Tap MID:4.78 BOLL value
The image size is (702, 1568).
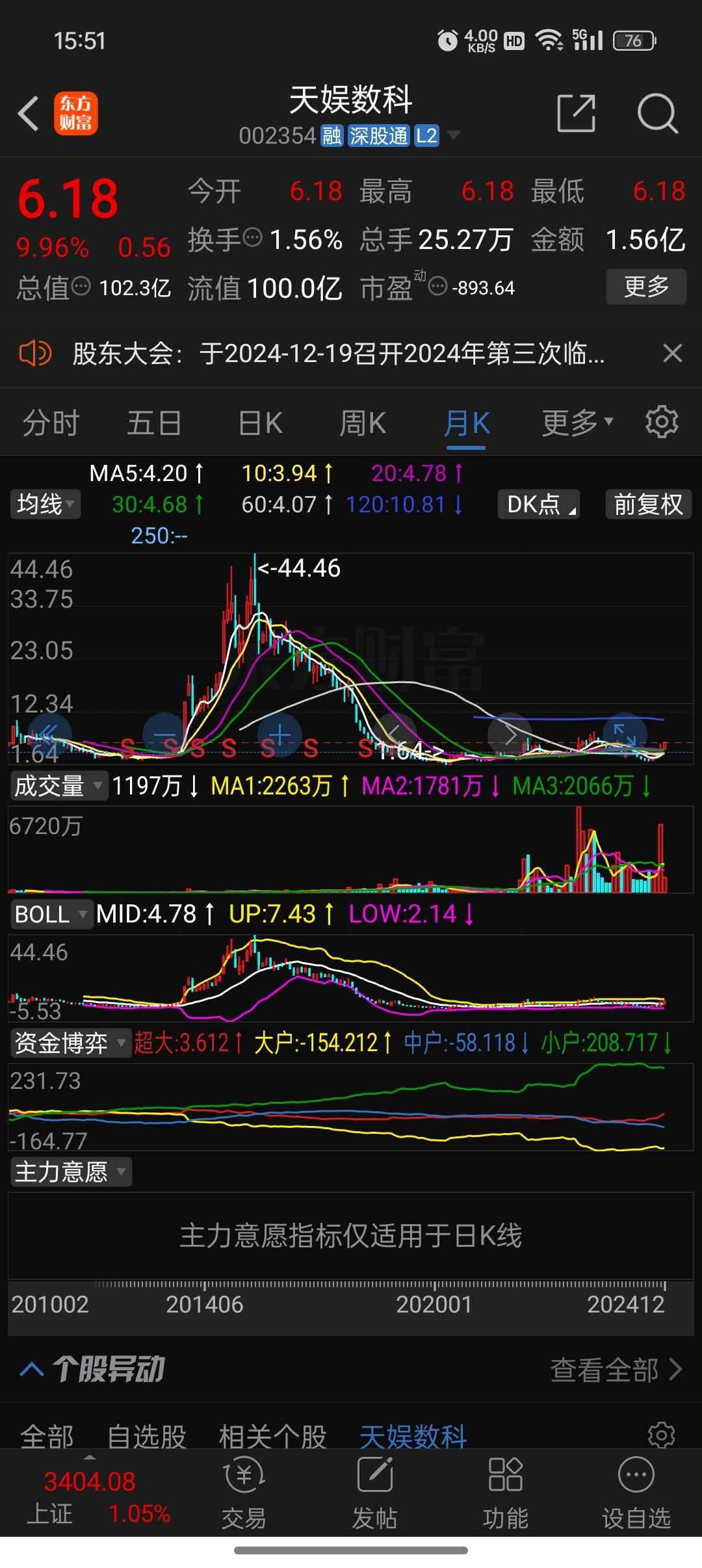(x=155, y=914)
